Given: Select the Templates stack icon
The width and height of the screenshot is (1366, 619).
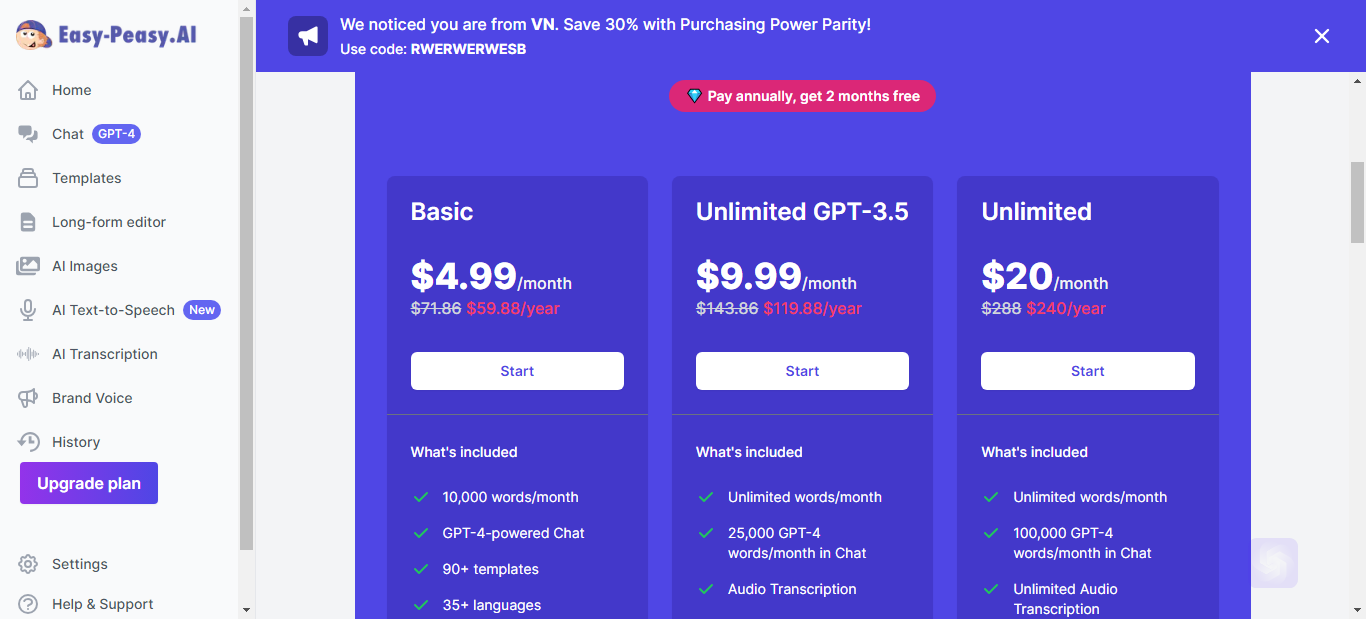Looking at the screenshot, I should pos(28,178).
